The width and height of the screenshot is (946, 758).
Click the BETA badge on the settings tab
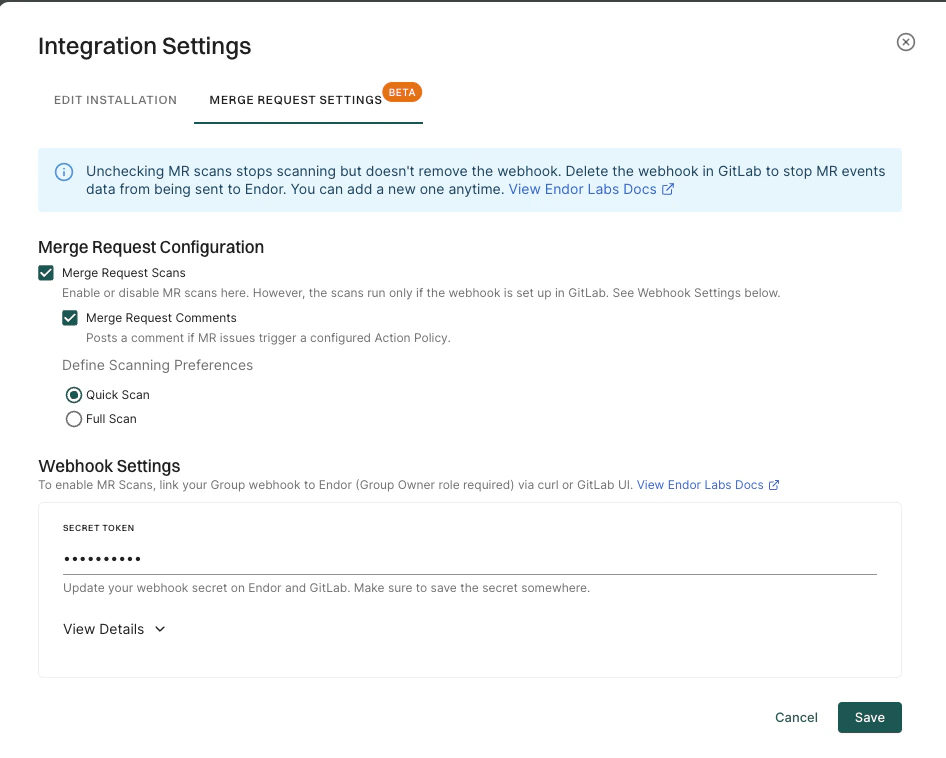point(402,91)
